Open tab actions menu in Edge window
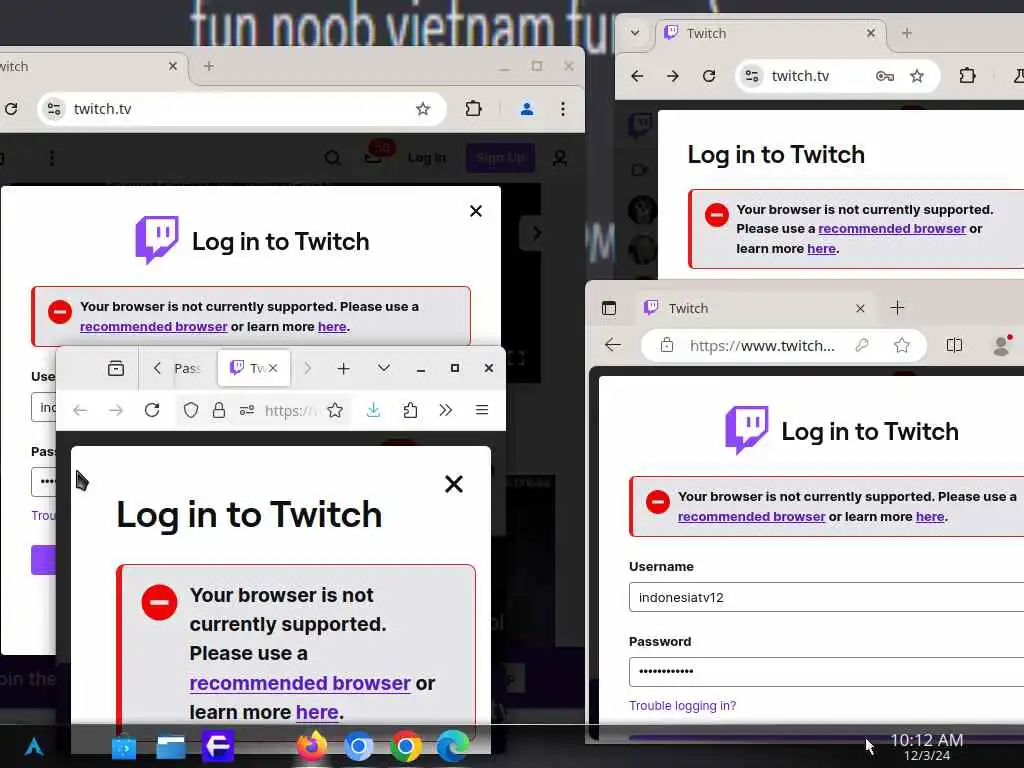Screen dimensions: 1024x768 [609, 308]
